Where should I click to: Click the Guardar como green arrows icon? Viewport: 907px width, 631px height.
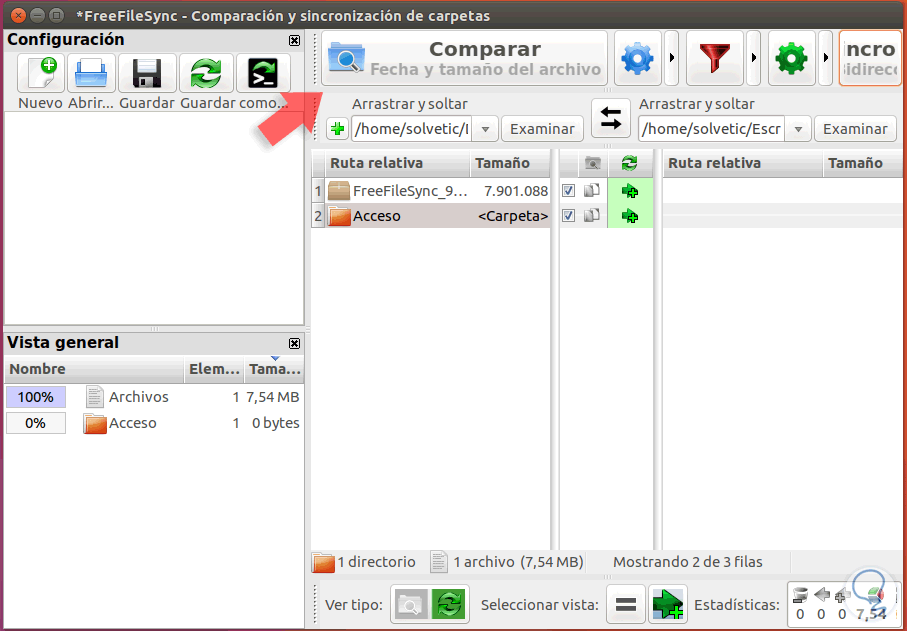tap(207, 73)
